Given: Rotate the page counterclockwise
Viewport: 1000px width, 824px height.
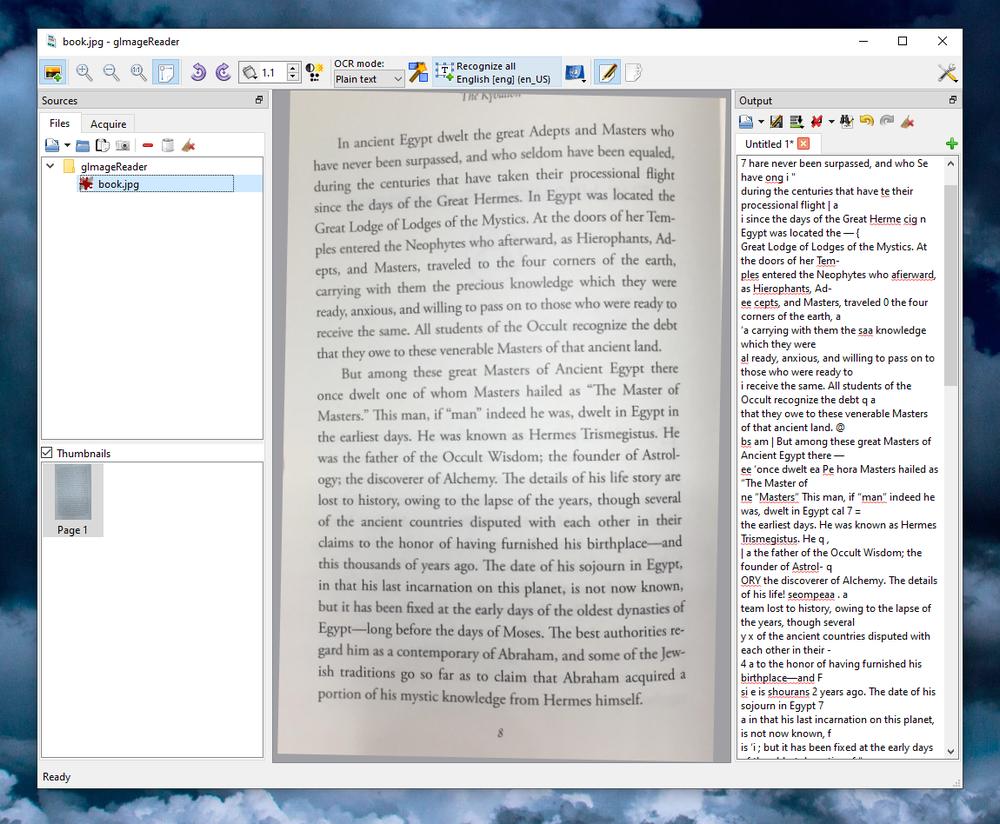Looking at the screenshot, I should (196, 72).
